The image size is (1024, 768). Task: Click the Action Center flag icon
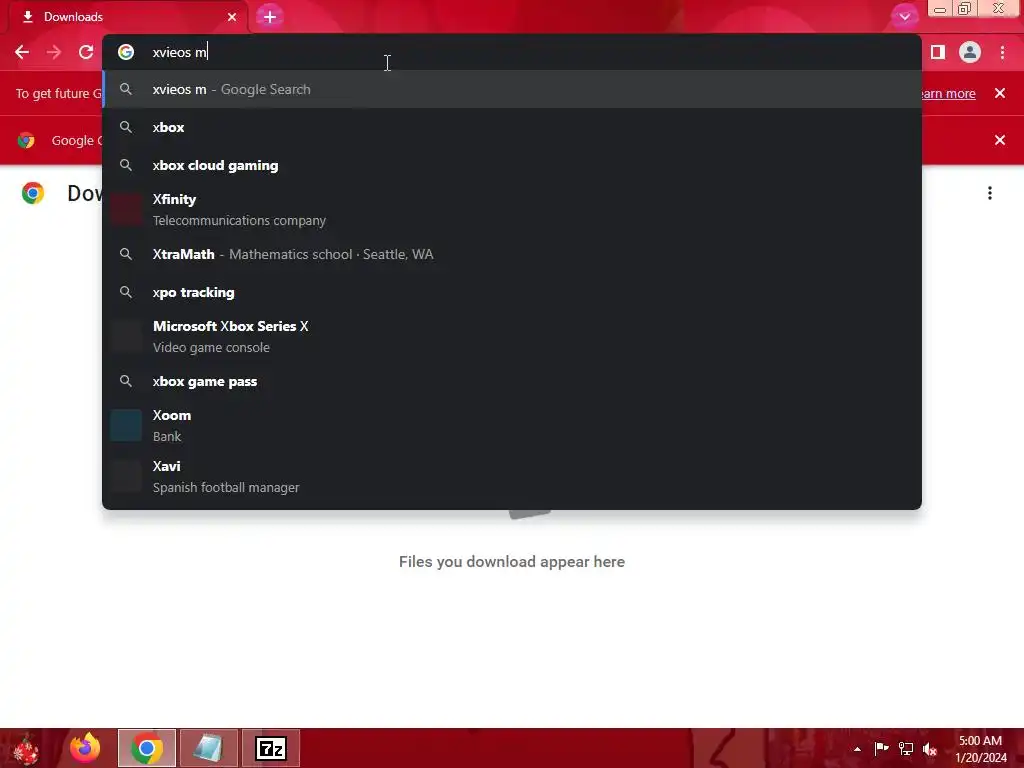tap(881, 748)
